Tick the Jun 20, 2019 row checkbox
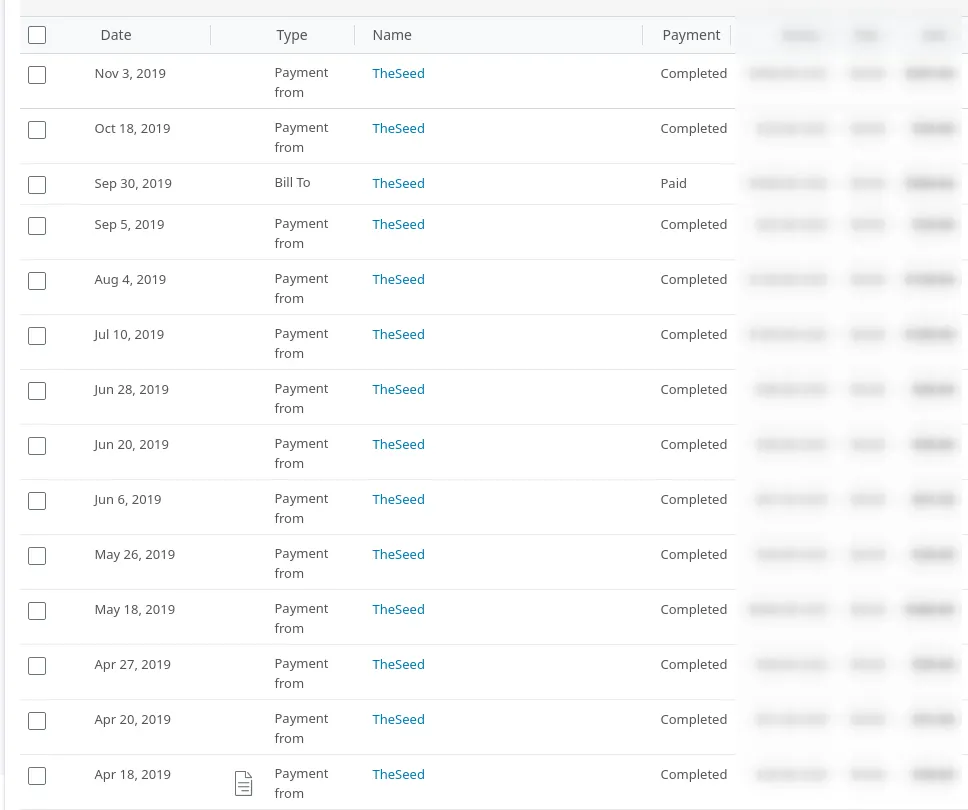This screenshot has width=968, height=810. [x=37, y=446]
